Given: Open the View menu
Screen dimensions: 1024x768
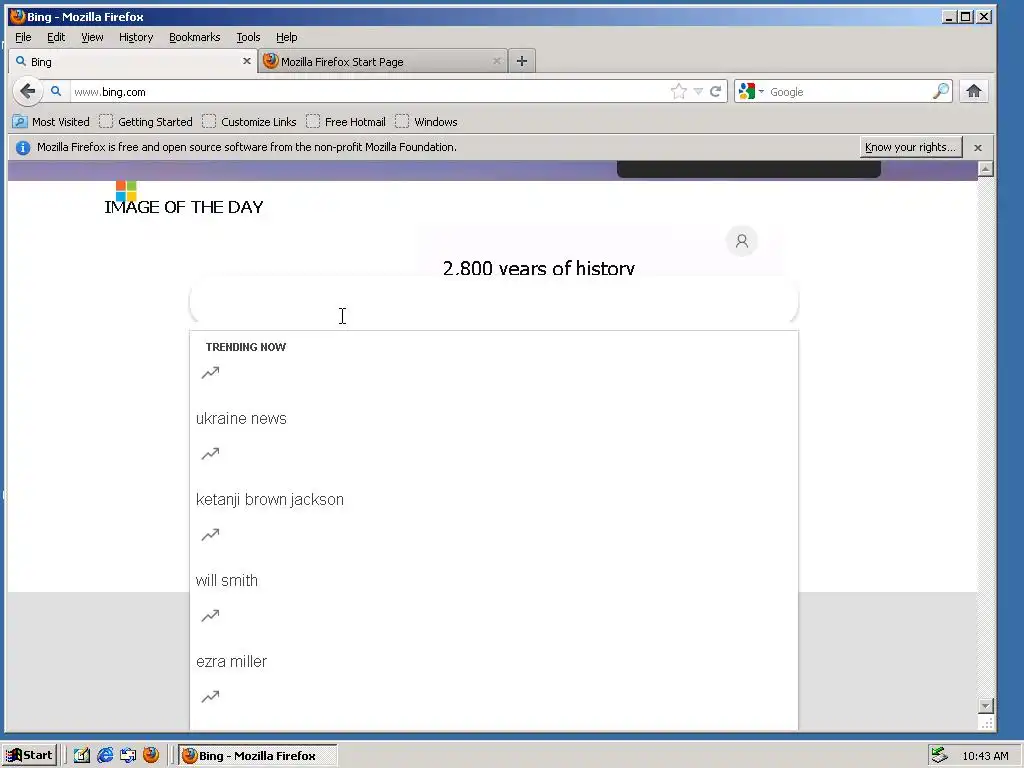Looking at the screenshot, I should [92, 37].
